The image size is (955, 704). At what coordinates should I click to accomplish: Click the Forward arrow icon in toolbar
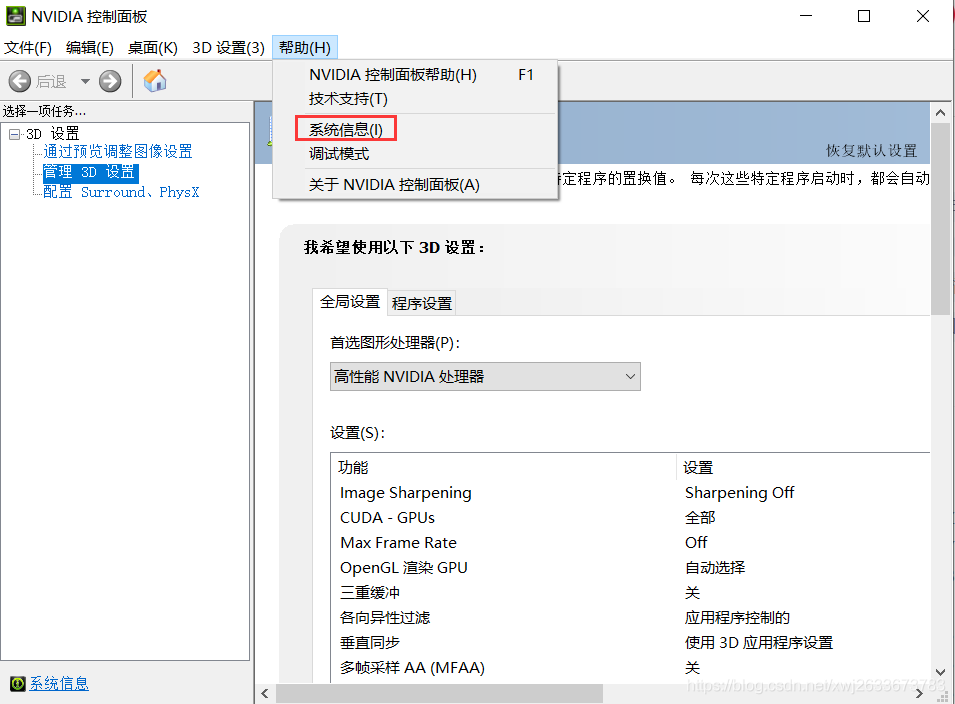(110, 81)
